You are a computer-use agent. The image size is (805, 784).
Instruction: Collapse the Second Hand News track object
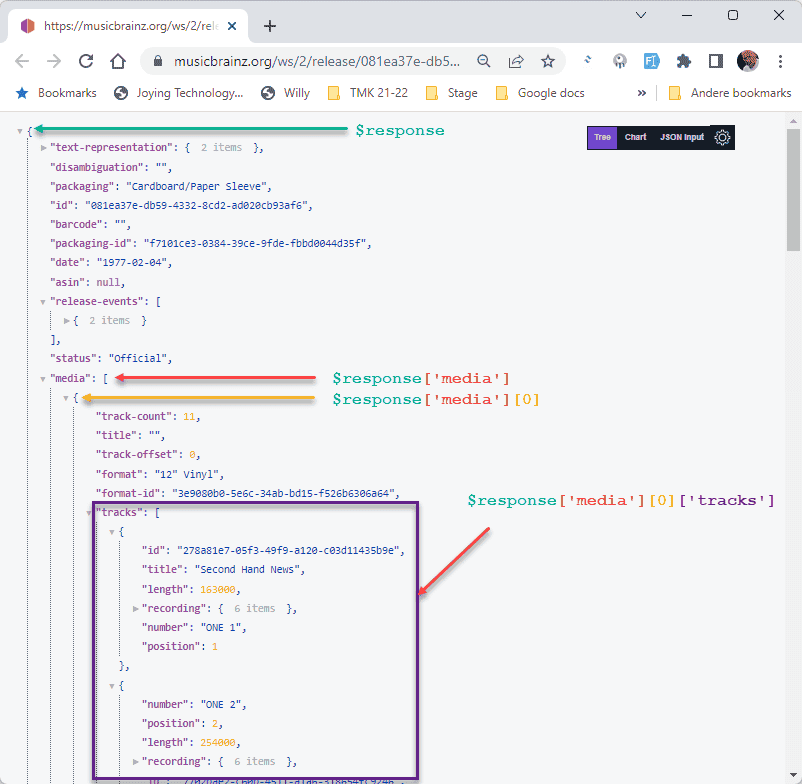tap(112, 532)
